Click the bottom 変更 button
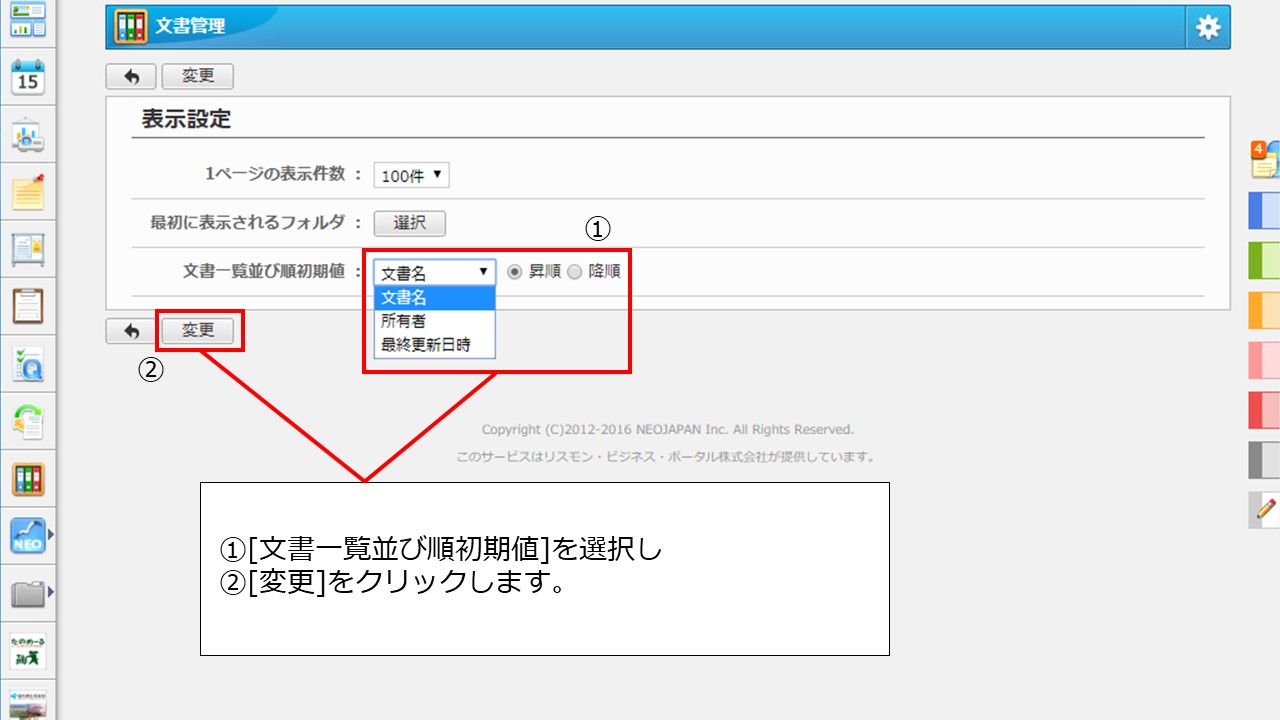The image size is (1280, 720). tap(198, 331)
